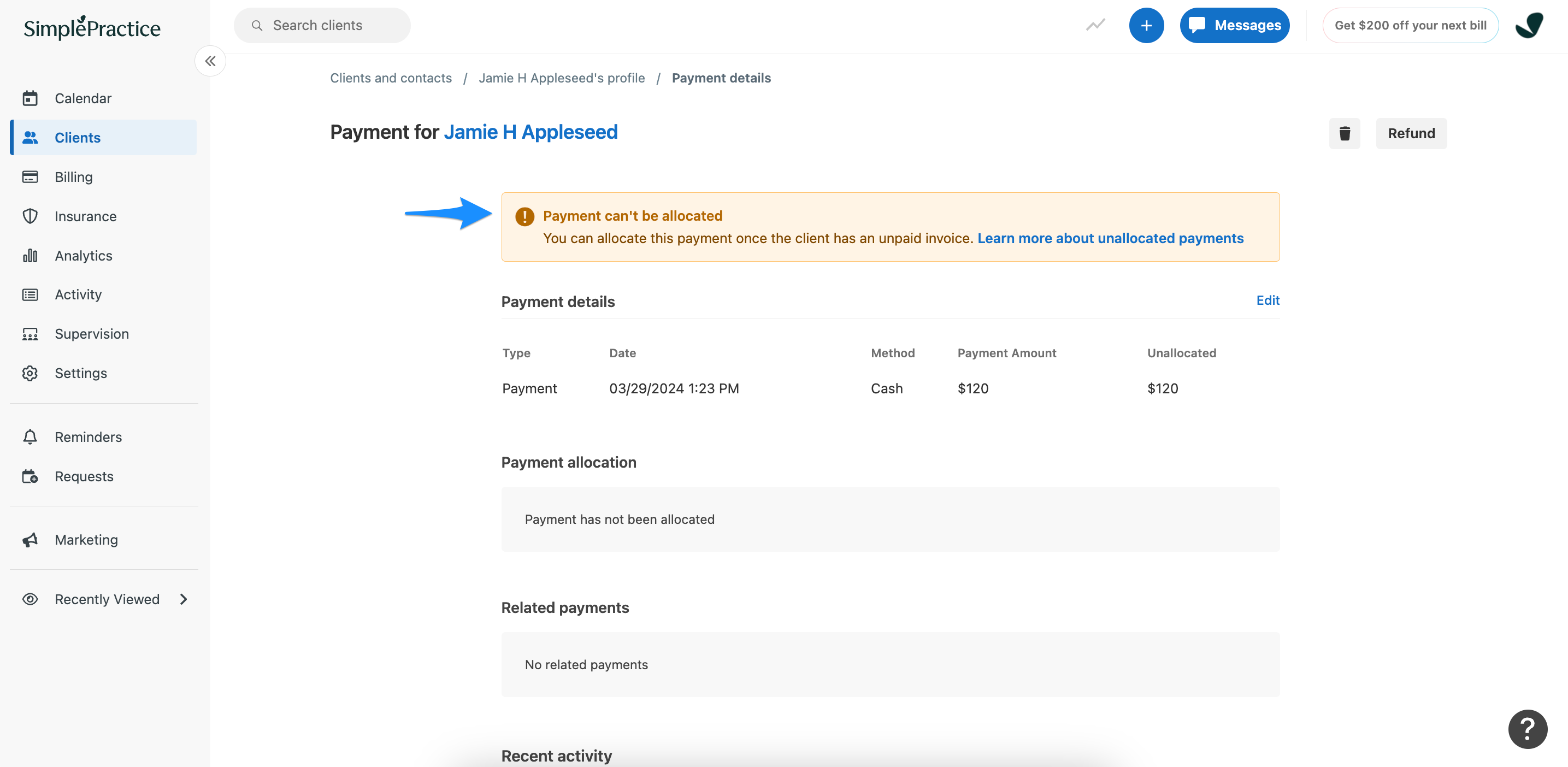Click Edit on Payment details
Viewport: 1568px width, 767px height.
click(x=1268, y=300)
